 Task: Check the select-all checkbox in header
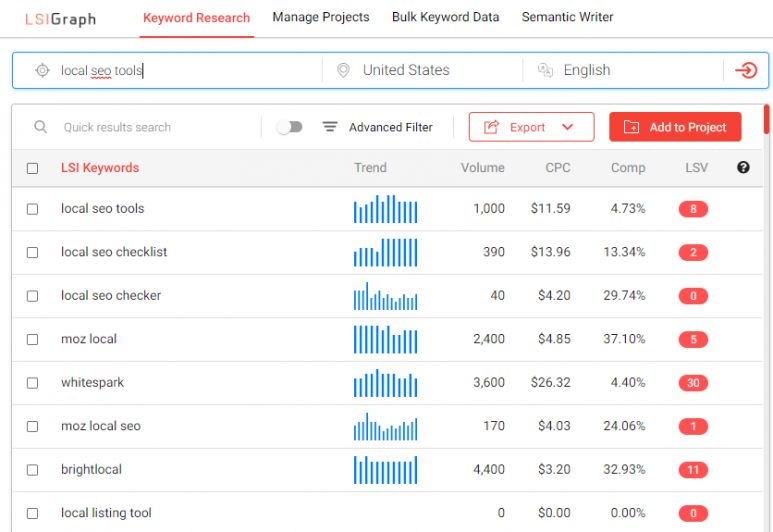(x=33, y=168)
